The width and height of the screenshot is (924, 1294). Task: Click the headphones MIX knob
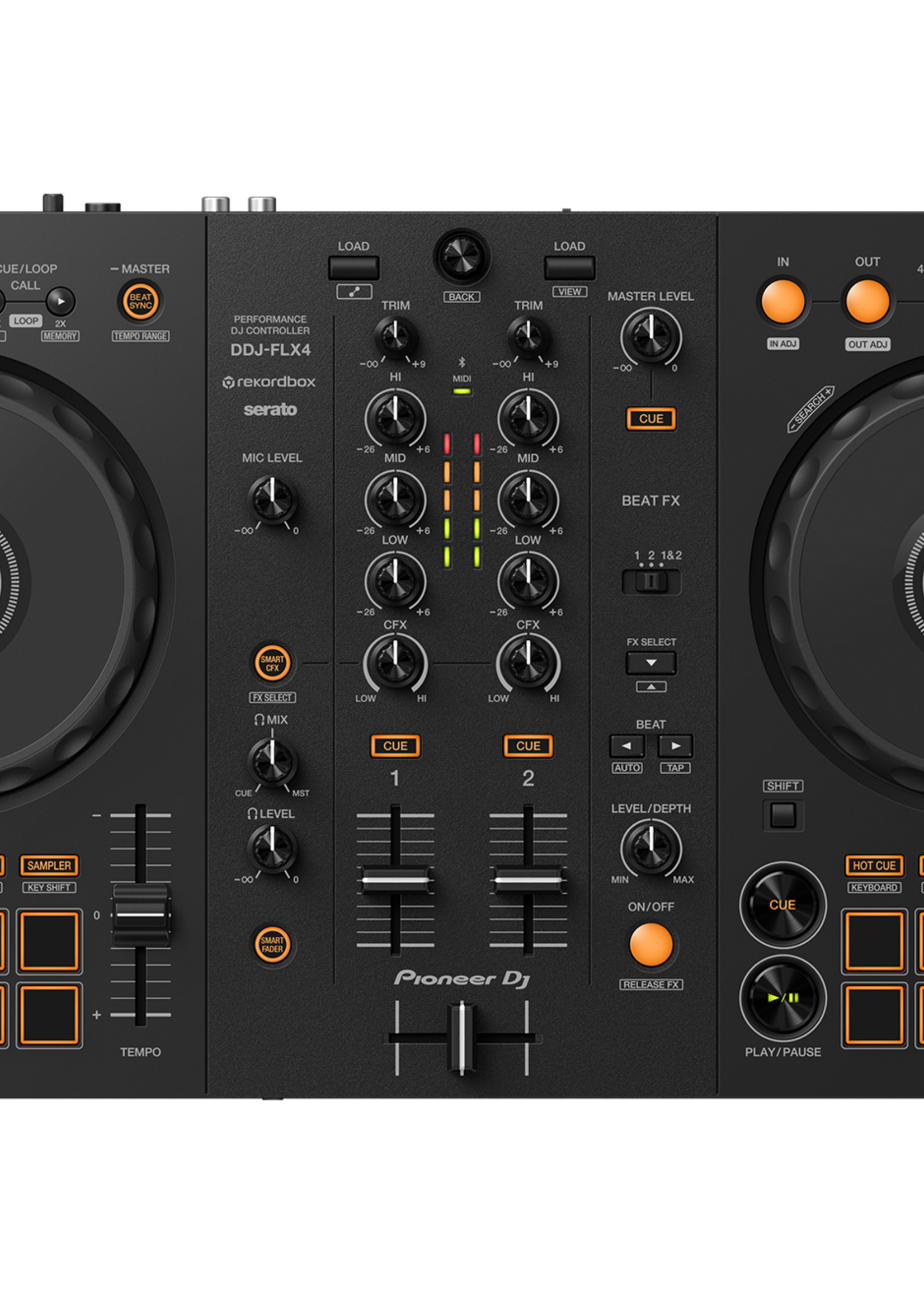click(x=272, y=762)
